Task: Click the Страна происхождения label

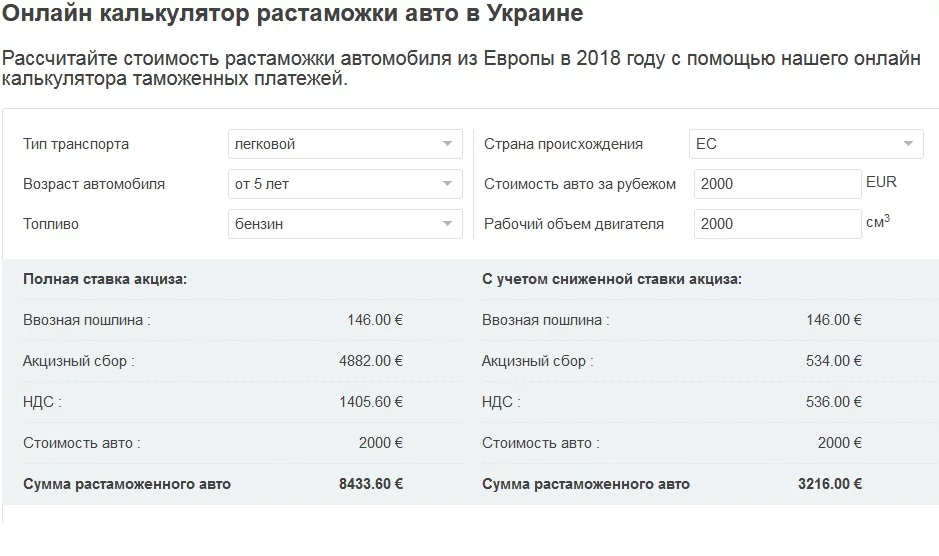Action: coord(563,144)
